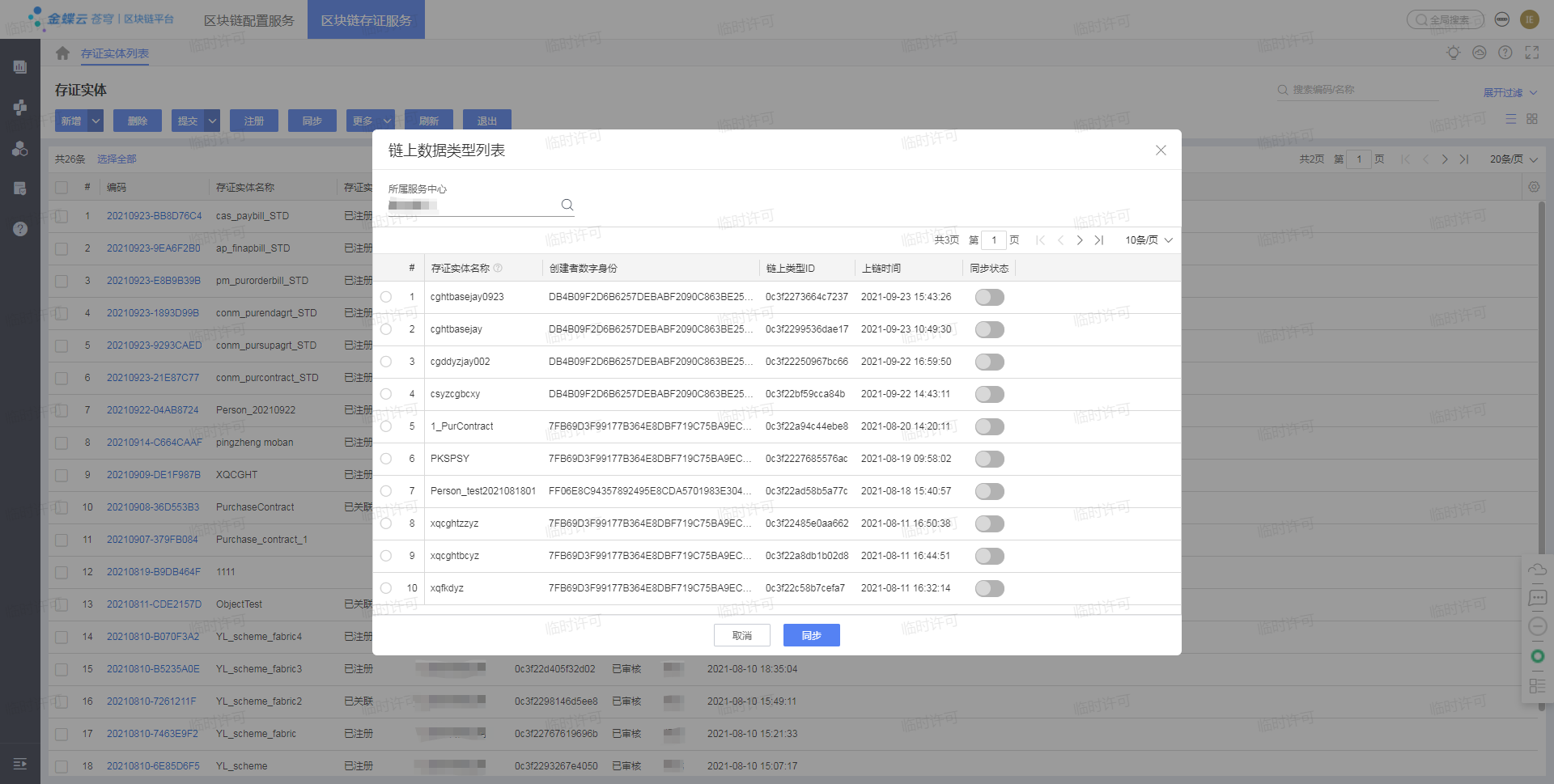Image resolution: width=1554 pixels, height=784 pixels.
Task: Check the checkbox for row 20210810-B5235A0E
Action: click(x=62, y=669)
